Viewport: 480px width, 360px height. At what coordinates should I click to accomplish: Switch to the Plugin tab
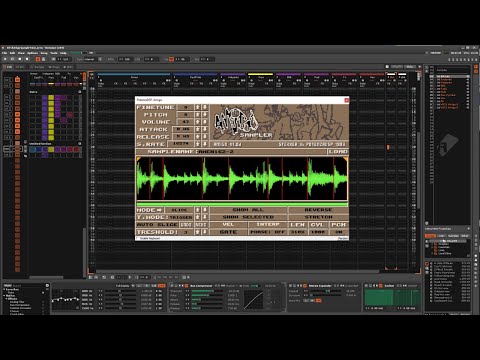[55, 67]
